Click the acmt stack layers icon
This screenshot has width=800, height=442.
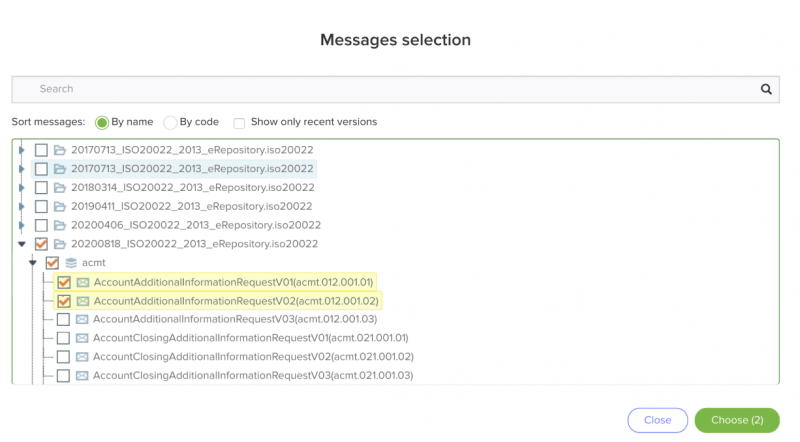click(x=71, y=263)
